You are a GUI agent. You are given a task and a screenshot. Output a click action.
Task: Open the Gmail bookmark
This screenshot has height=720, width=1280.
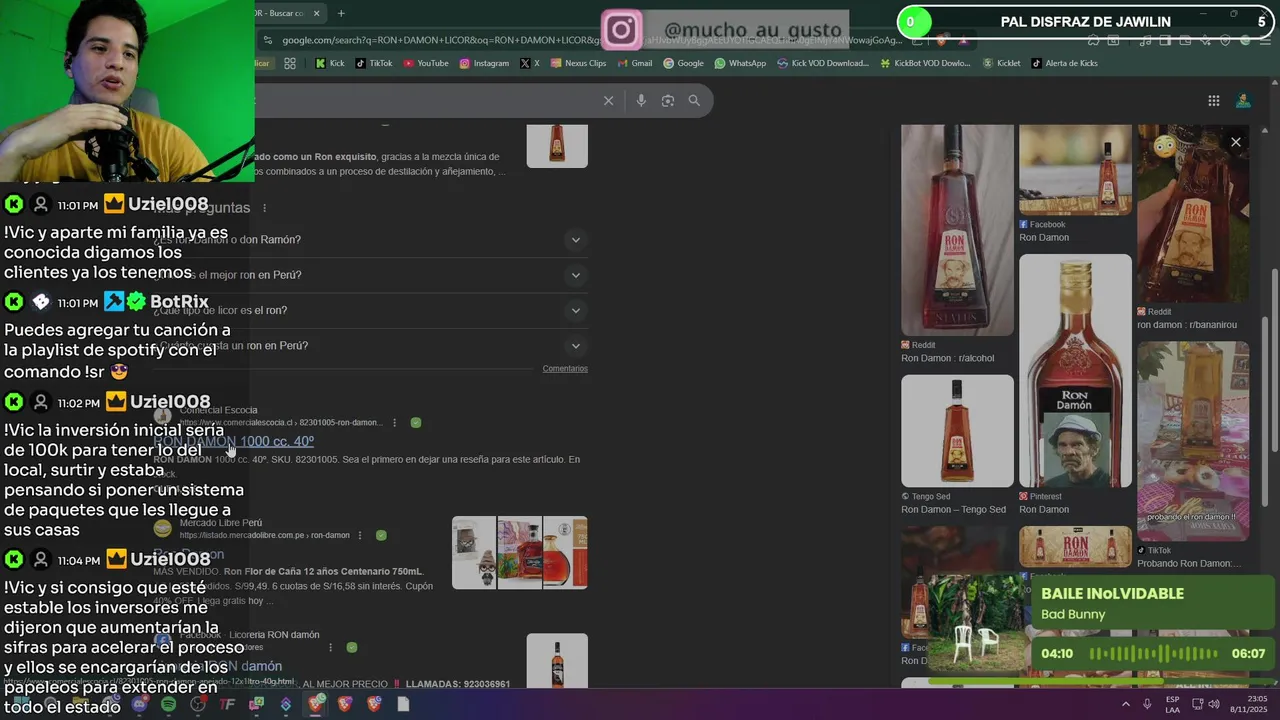(x=634, y=63)
